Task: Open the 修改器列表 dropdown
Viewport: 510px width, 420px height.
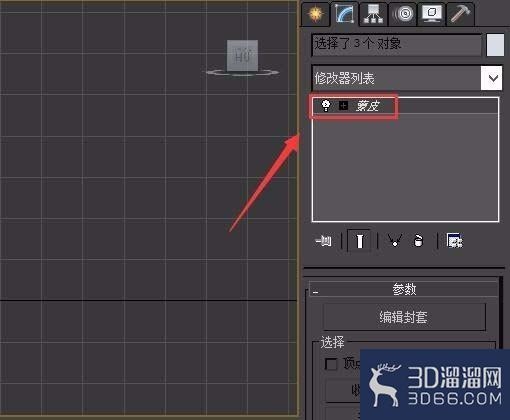Action: coord(407,78)
